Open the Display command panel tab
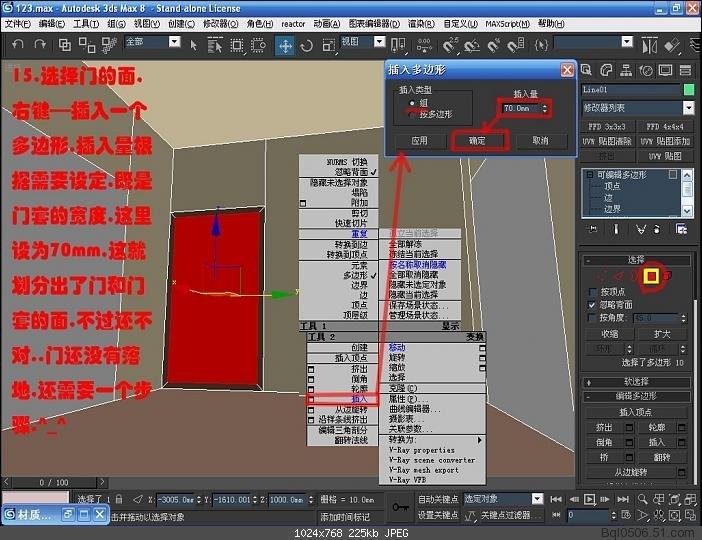Screen dimensions: 702x540 tap(665, 70)
